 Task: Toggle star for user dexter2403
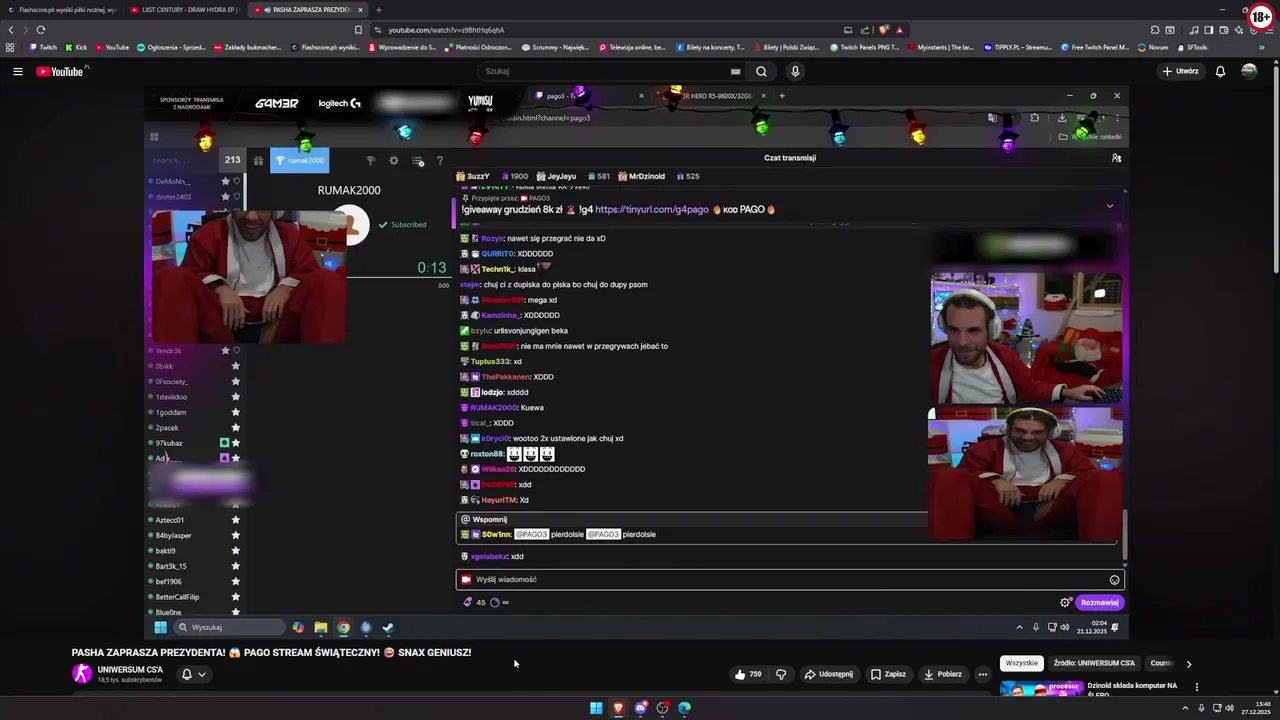(x=226, y=197)
